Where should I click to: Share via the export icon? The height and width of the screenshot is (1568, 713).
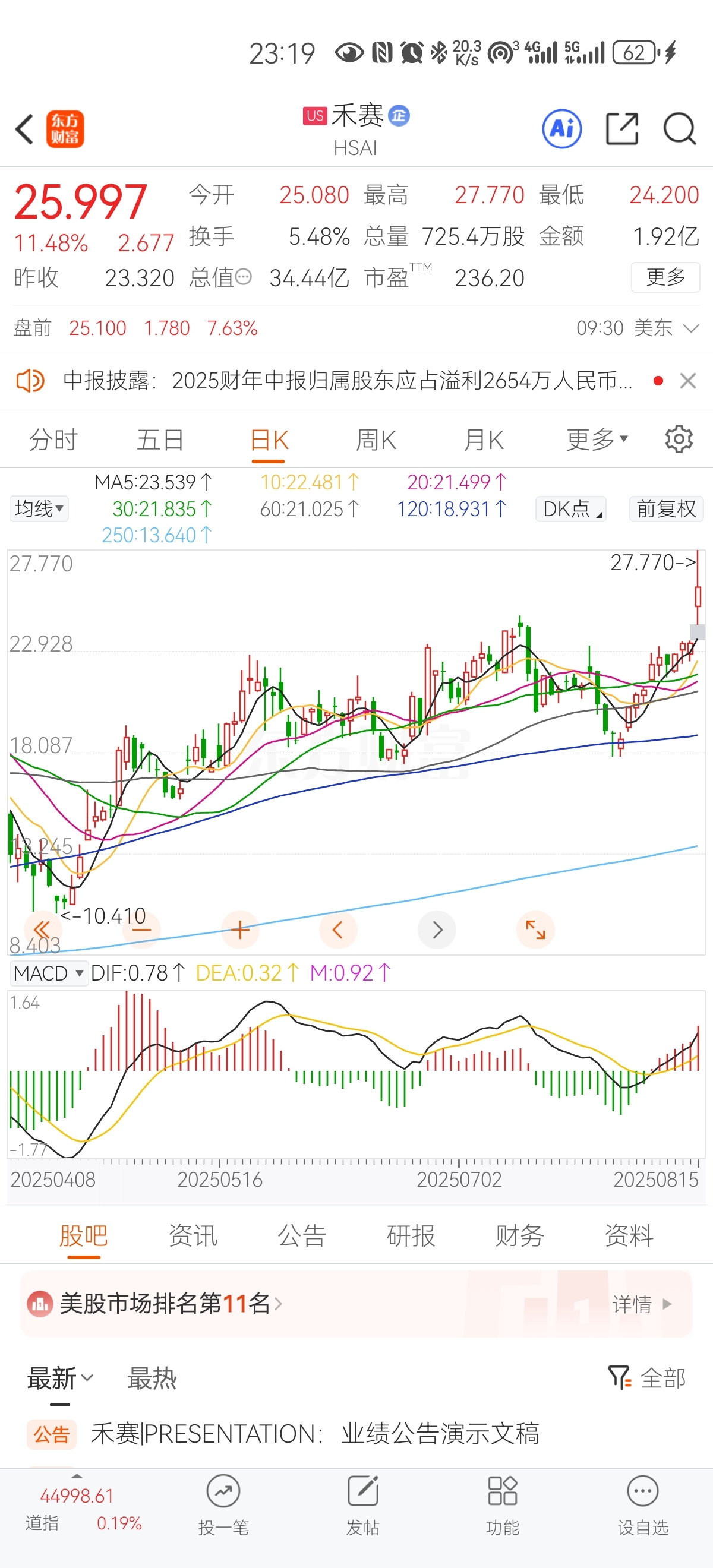622,128
